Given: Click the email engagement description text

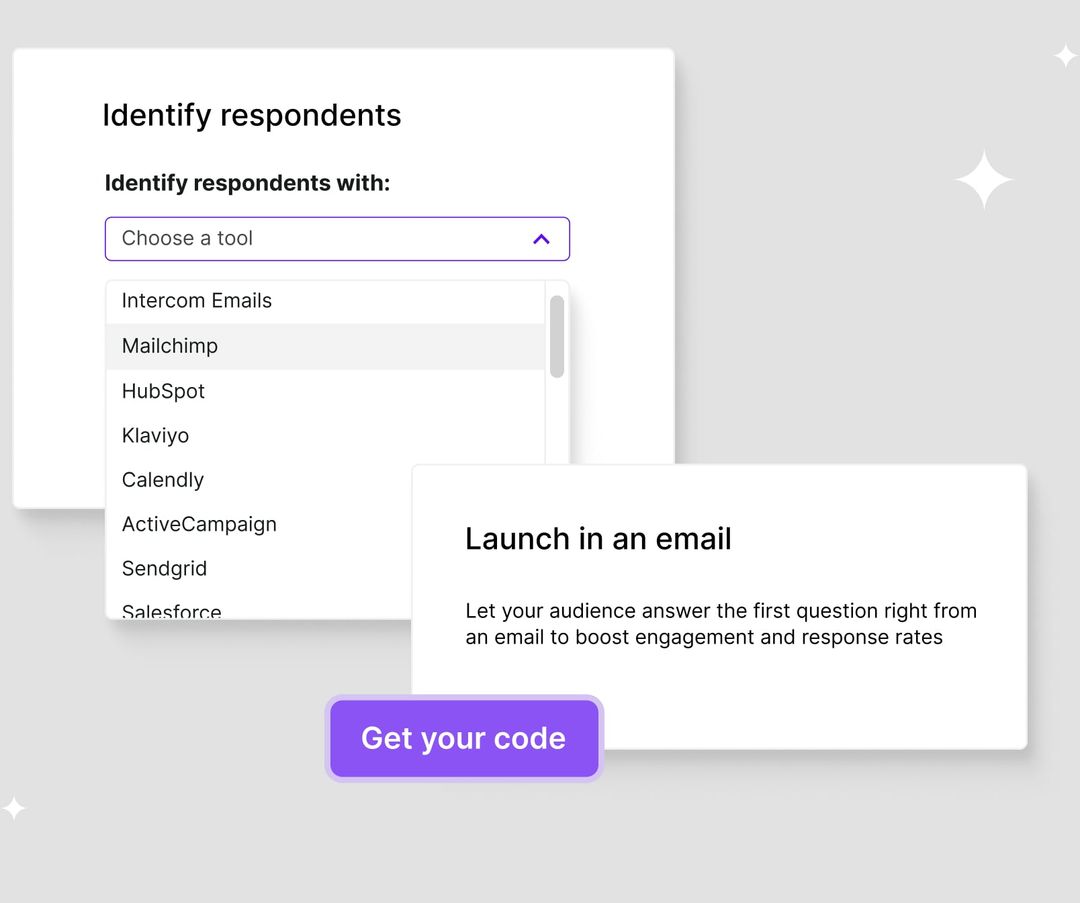Looking at the screenshot, I should point(720,623).
